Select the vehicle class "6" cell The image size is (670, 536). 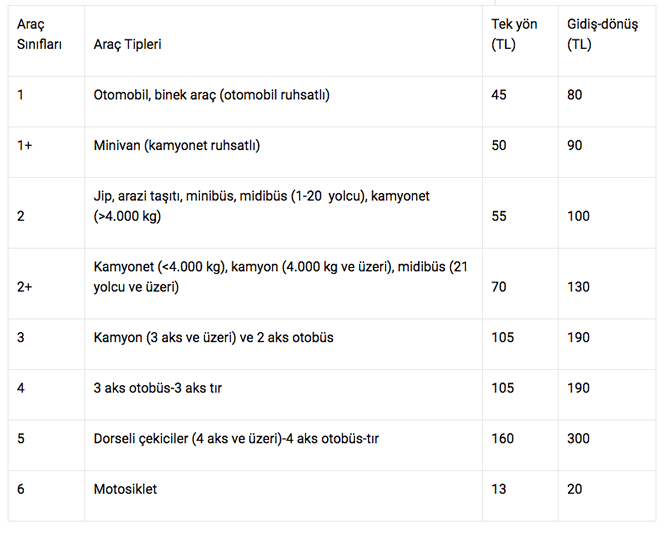21,490
